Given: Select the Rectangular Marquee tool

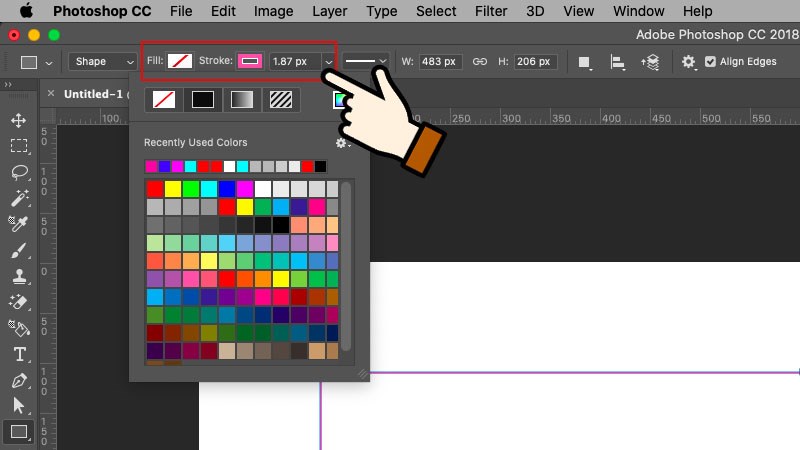Looking at the screenshot, I should [x=18, y=146].
